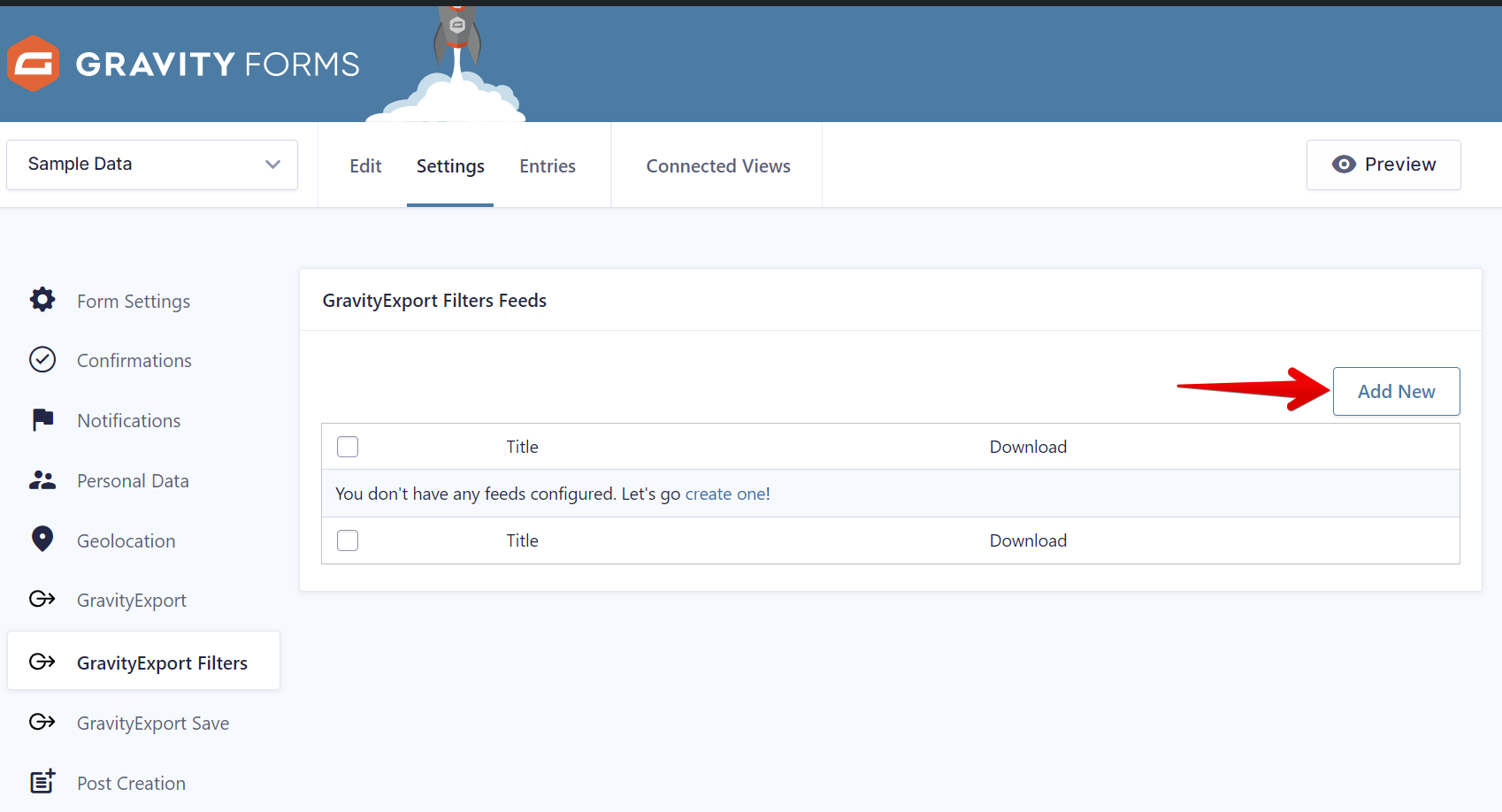Click the Title column label in footer

point(522,540)
